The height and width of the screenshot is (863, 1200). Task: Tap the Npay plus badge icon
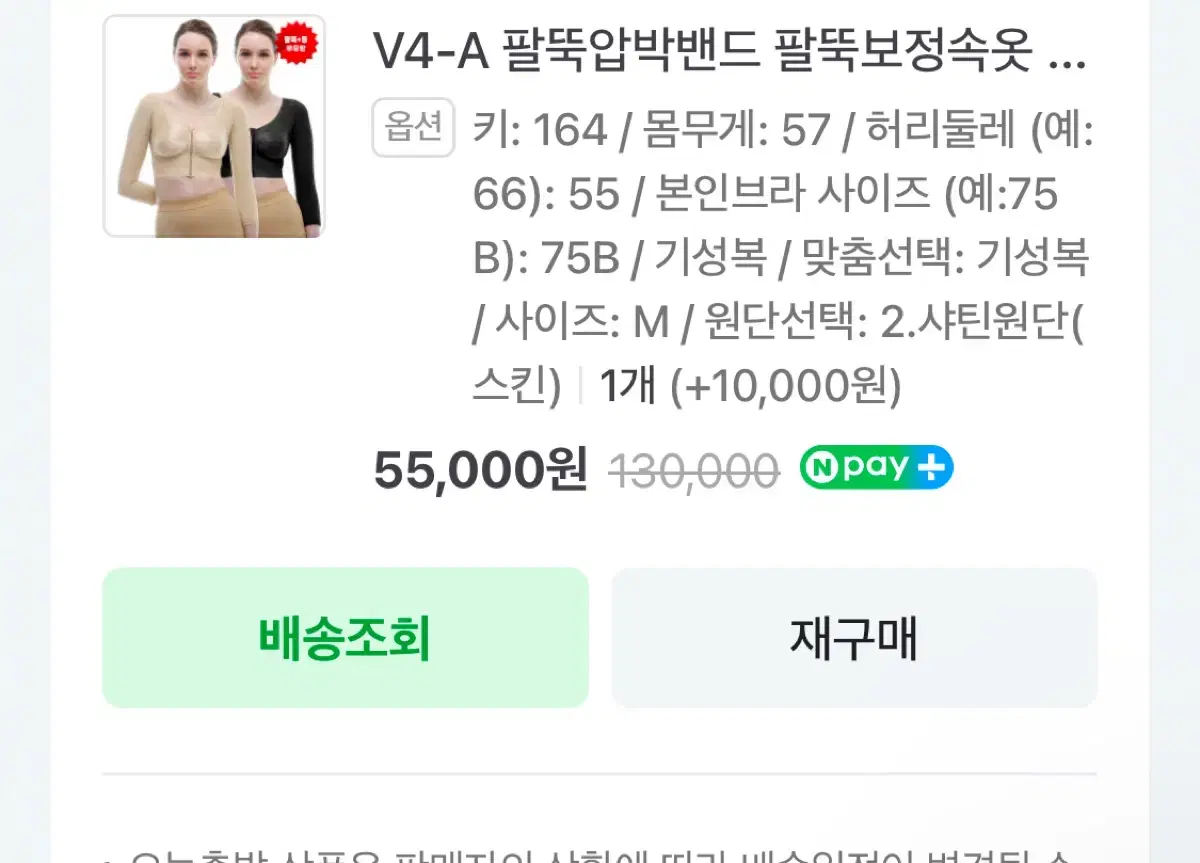(x=876, y=467)
